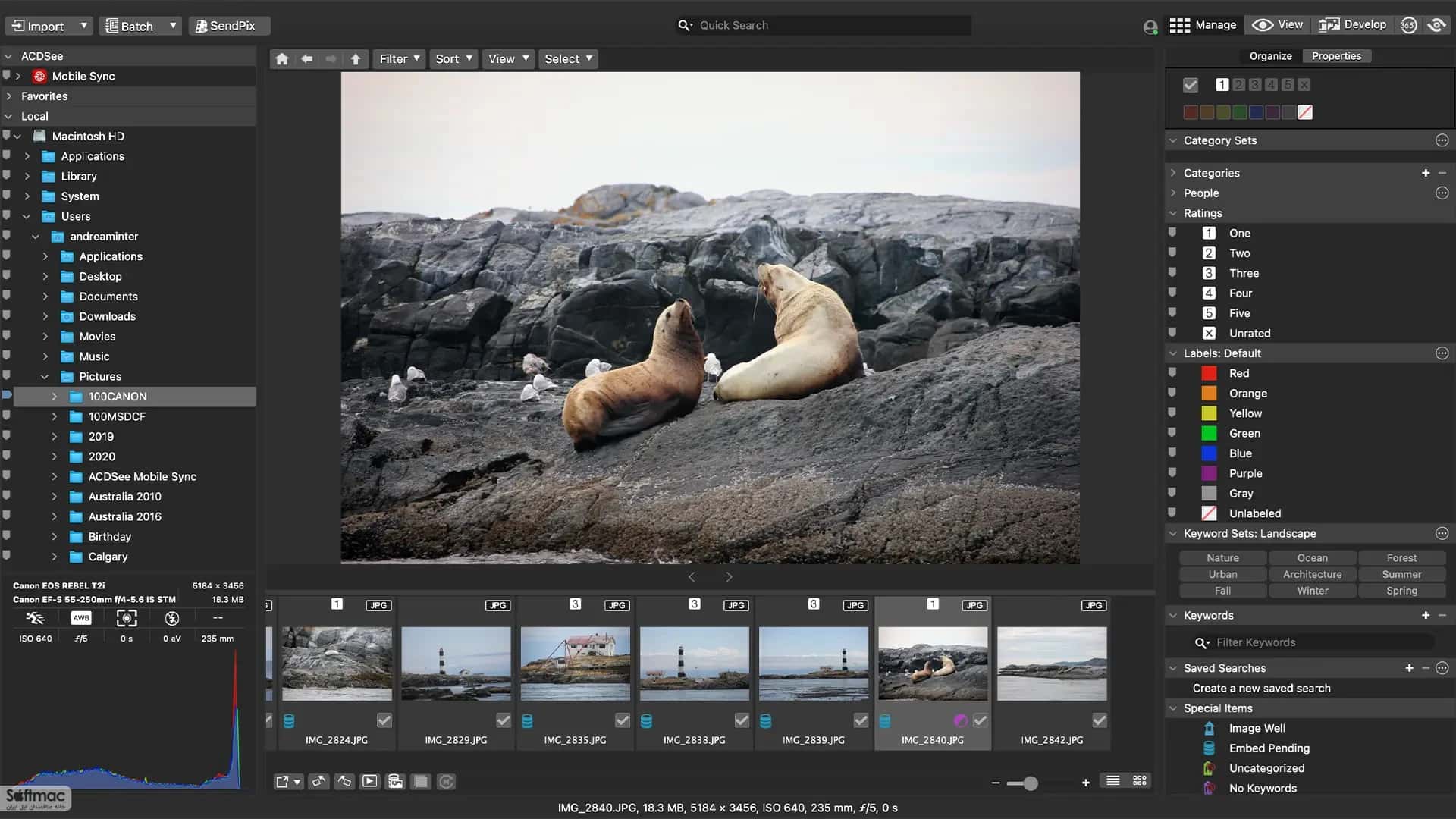
Task: Apply the Architecture keyword button
Action: tap(1312, 575)
